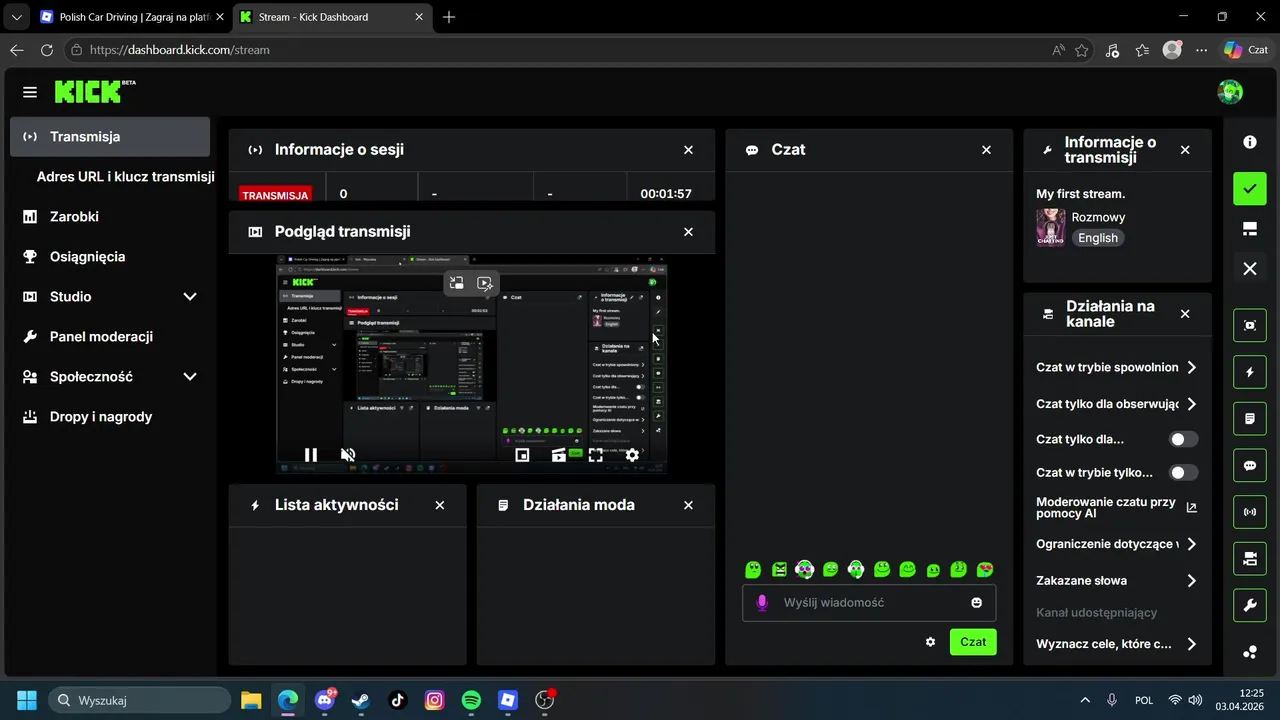Image resolution: width=1280 pixels, height=720 pixels.
Task: Open Spotify from the taskbar
Action: 471,700
